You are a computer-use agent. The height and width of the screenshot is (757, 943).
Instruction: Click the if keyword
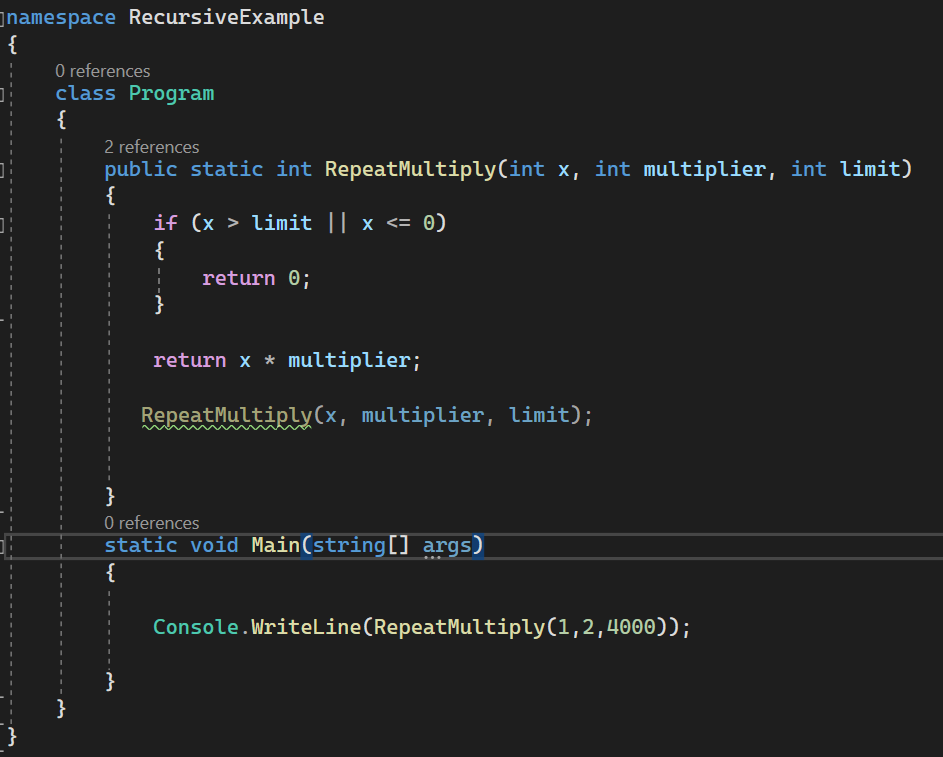coord(165,223)
